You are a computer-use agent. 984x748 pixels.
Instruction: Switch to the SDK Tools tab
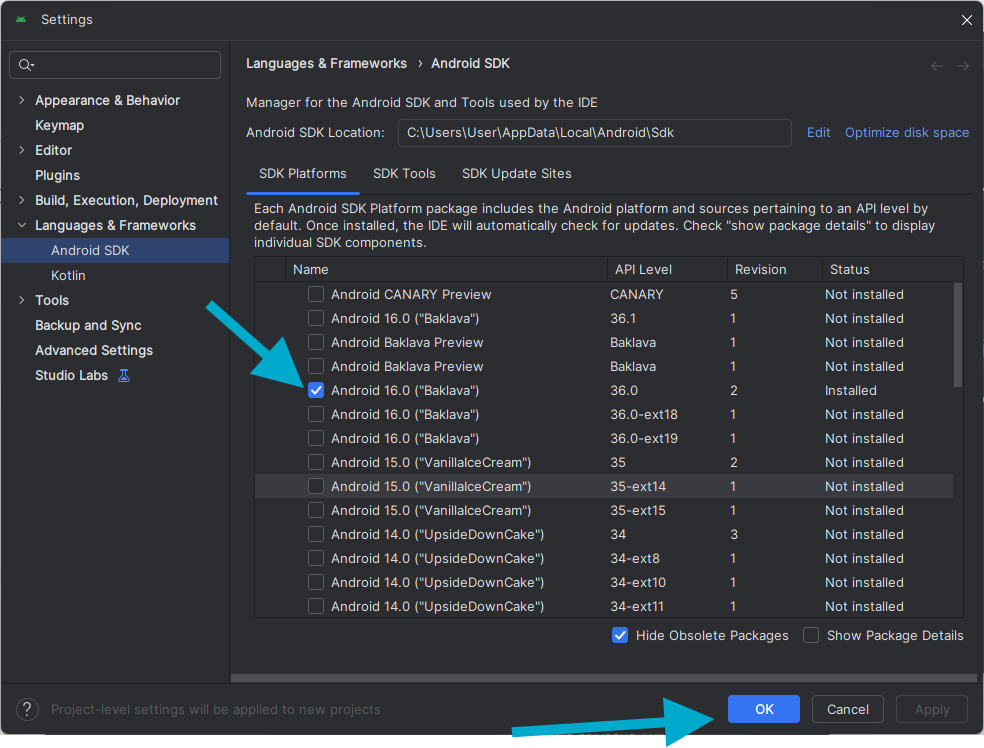404,173
